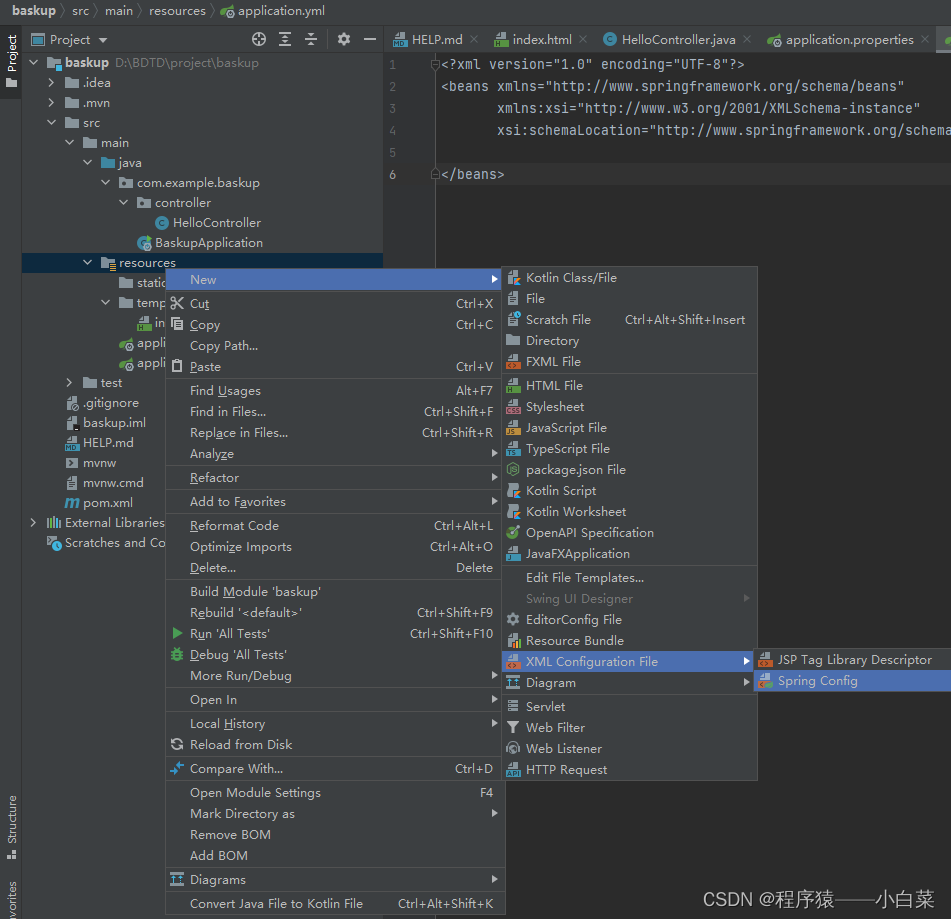This screenshot has width=951, height=919.
Task: Create new TypeScript File
Action: coord(630,449)
